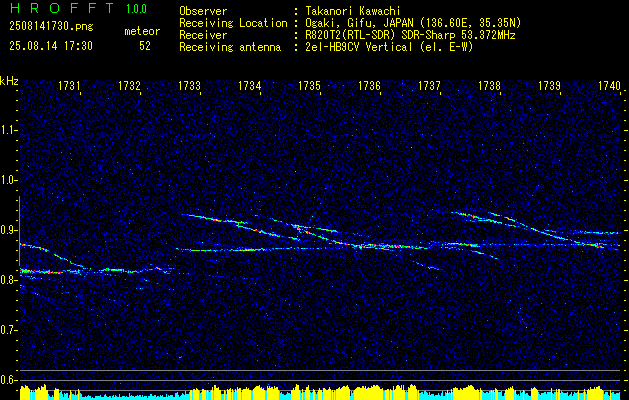Click the 0.9 kHz axis label

pos(8,230)
